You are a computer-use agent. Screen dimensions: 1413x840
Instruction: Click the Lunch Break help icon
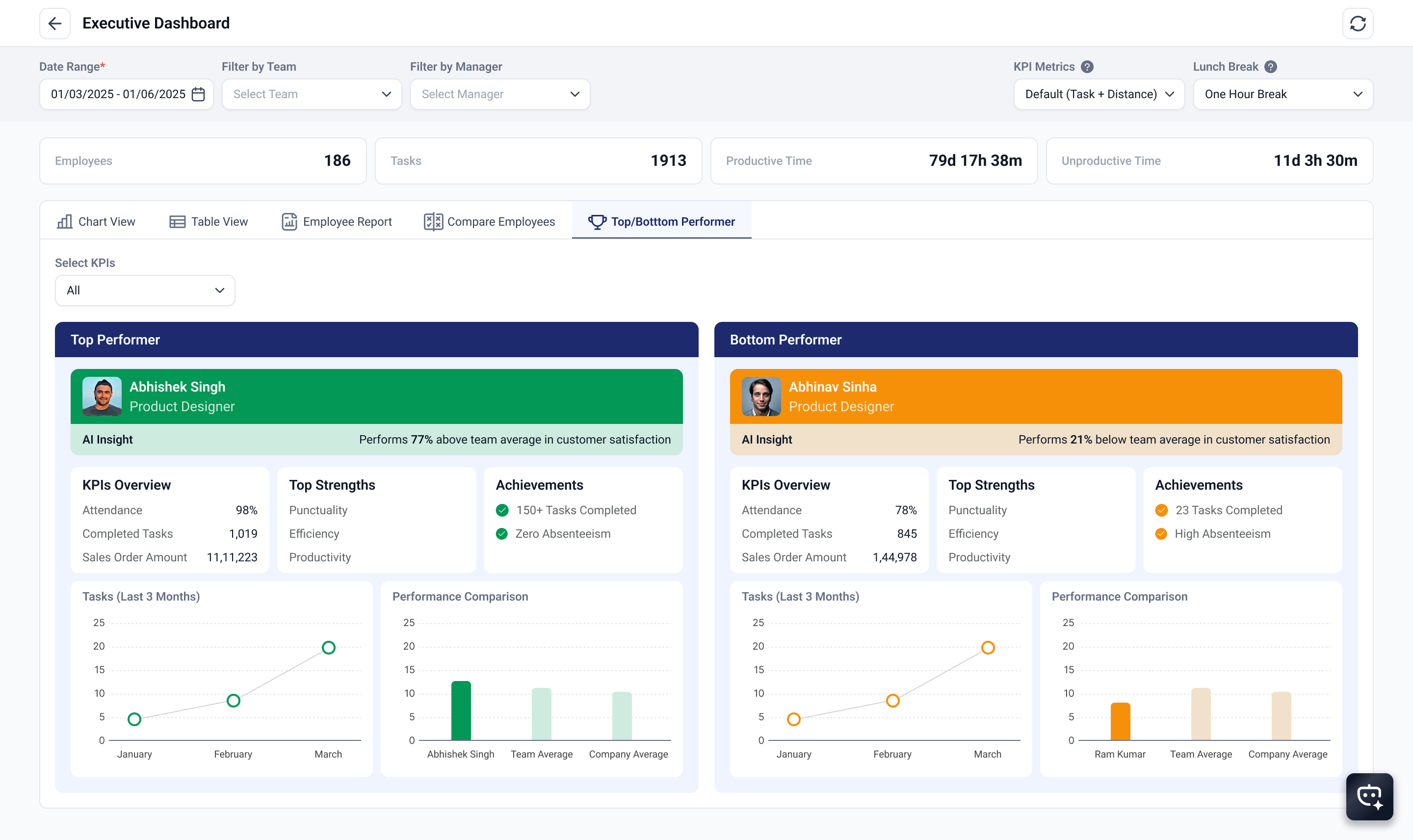click(1270, 67)
